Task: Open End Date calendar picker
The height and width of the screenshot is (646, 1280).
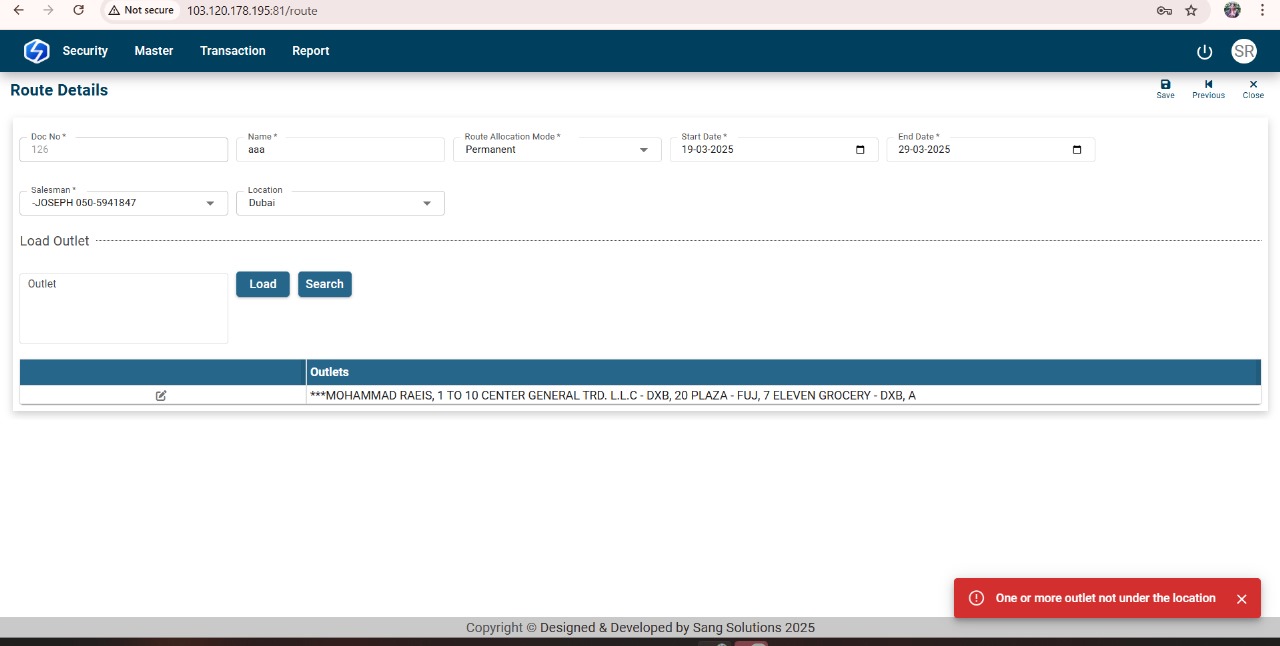Action: (x=1077, y=150)
